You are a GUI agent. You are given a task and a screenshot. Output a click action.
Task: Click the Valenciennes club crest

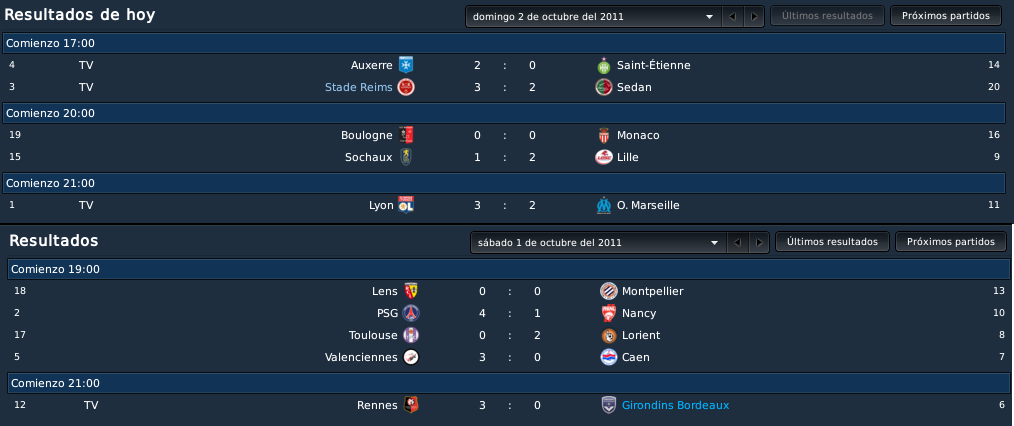[x=411, y=357]
